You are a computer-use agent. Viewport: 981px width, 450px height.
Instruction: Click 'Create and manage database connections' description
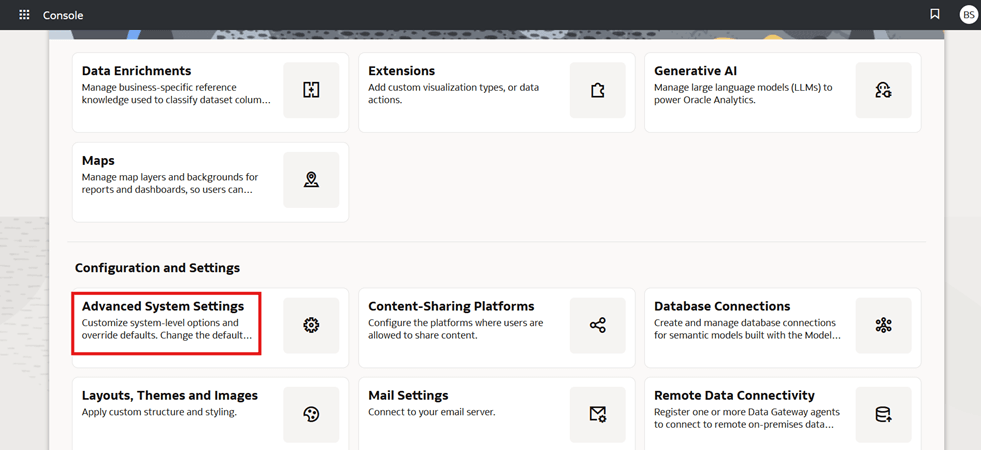pyautogui.click(x=748, y=329)
